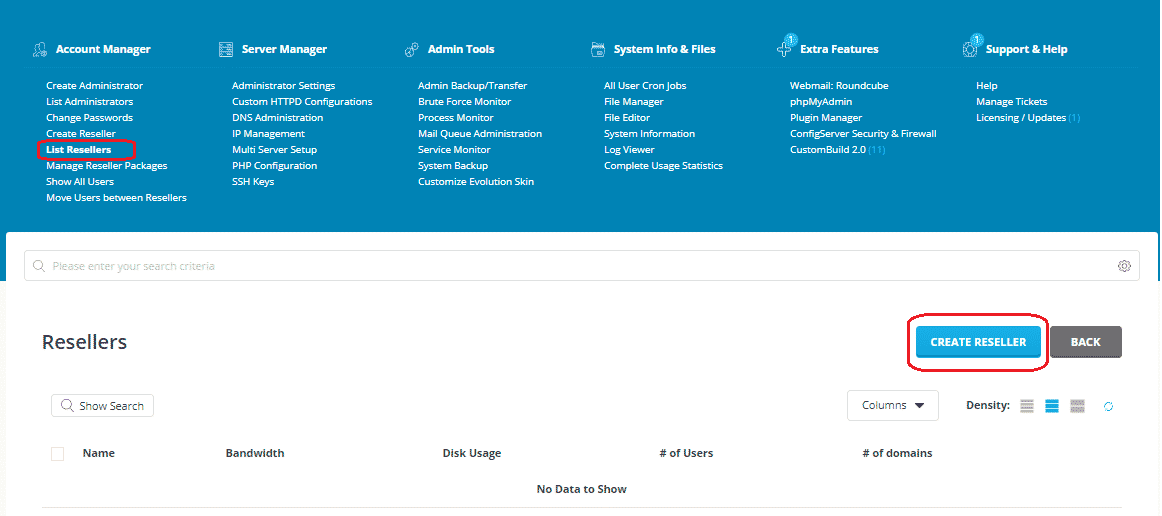This screenshot has width=1162, height=516.
Task: Open Service Monitor link
Action: [454, 150]
